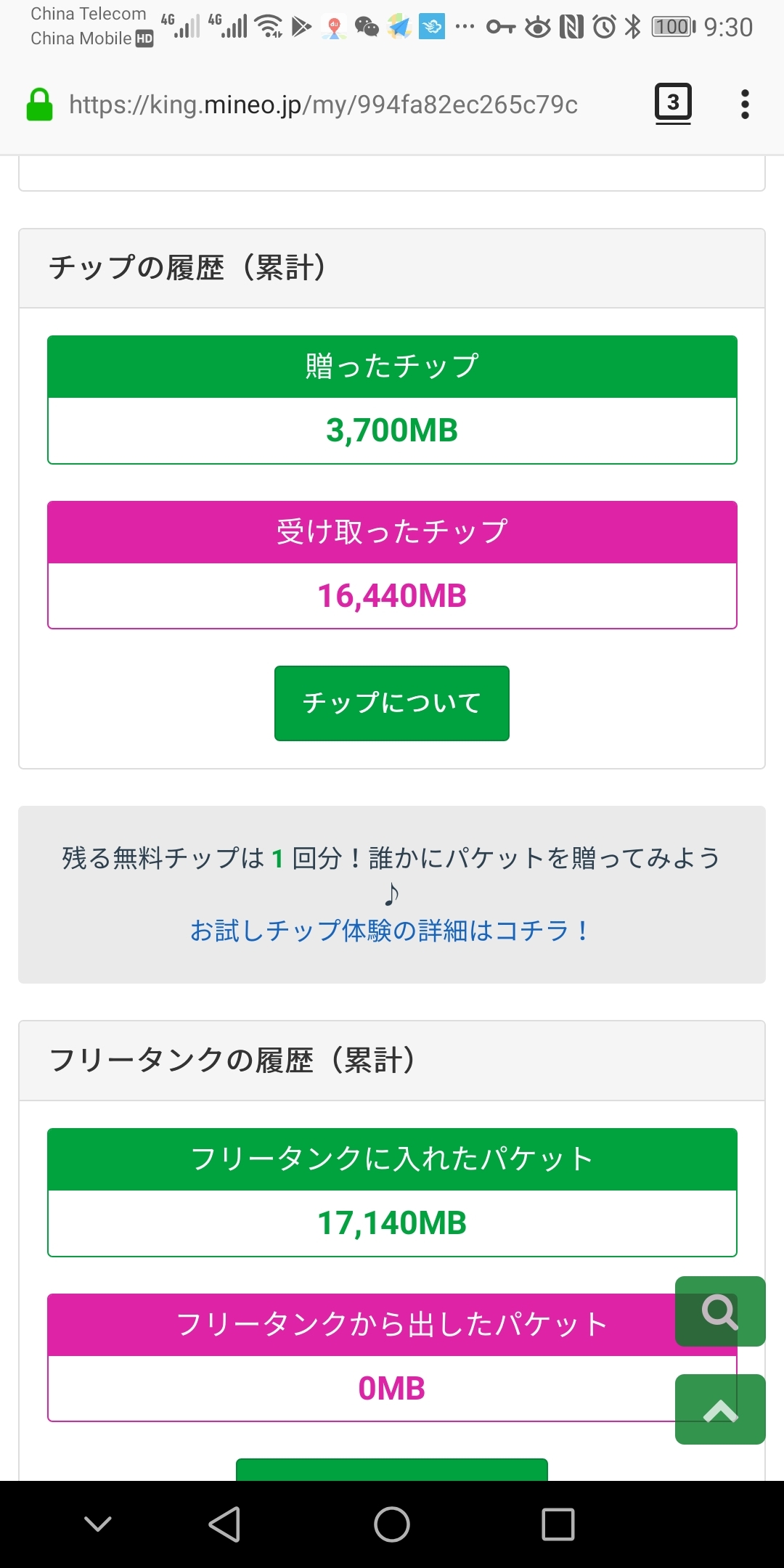Tap the フリータンクに入れたパケット header
Image resolution: width=784 pixels, height=1568 pixels.
392,1159
